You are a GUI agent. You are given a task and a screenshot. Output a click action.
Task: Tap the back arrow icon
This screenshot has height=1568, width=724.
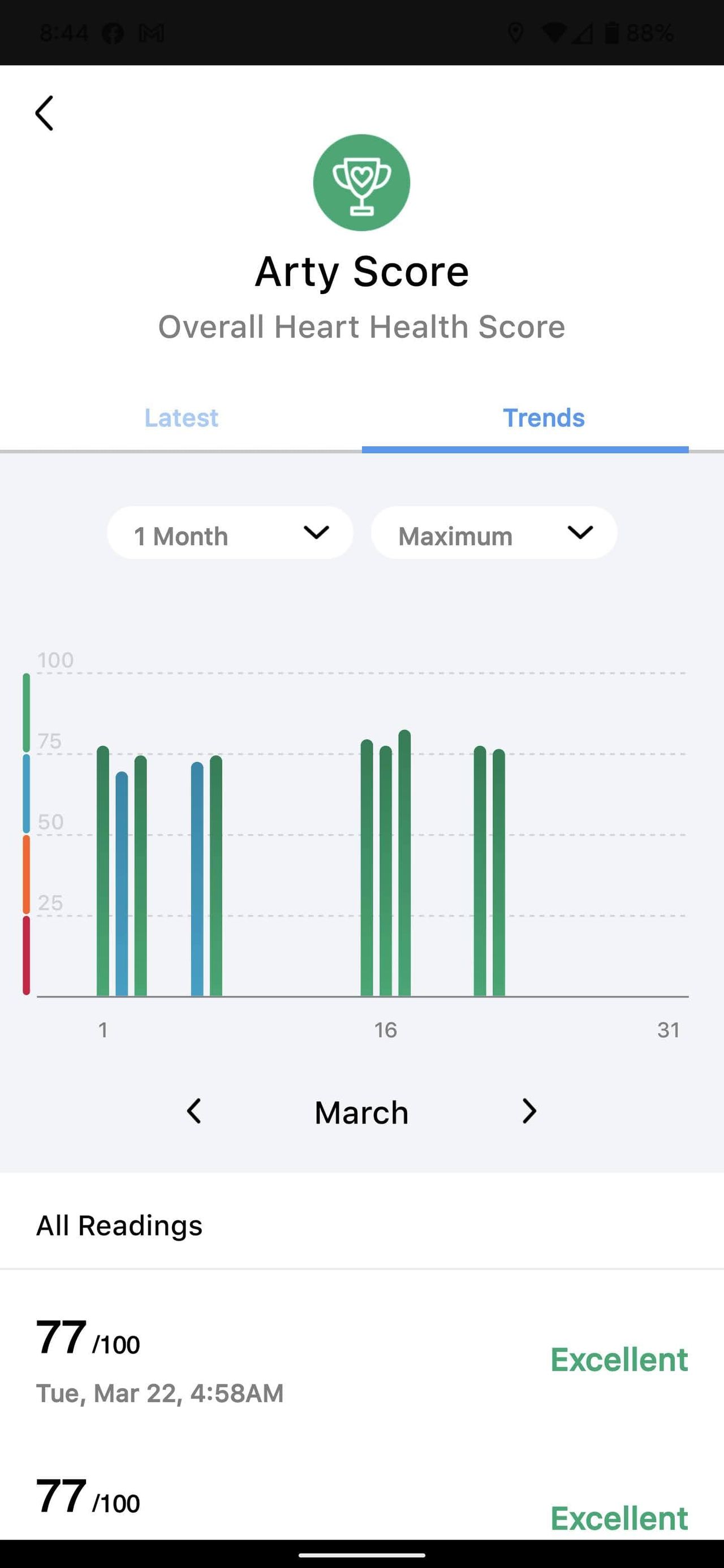pos(45,113)
